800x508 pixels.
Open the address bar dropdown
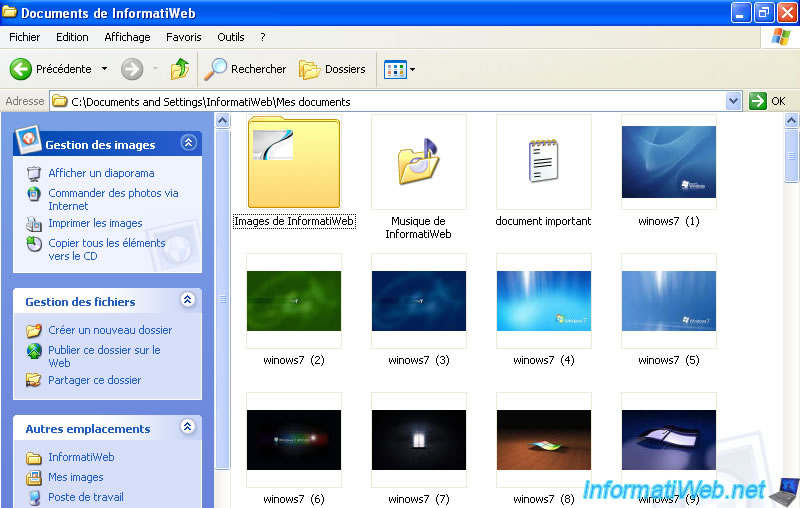click(733, 101)
